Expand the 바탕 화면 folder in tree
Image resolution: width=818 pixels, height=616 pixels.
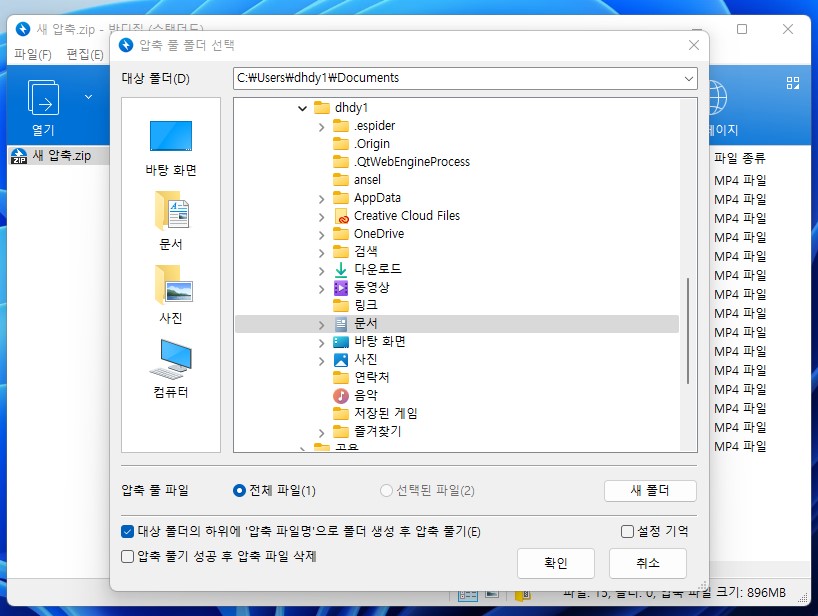[321, 343]
